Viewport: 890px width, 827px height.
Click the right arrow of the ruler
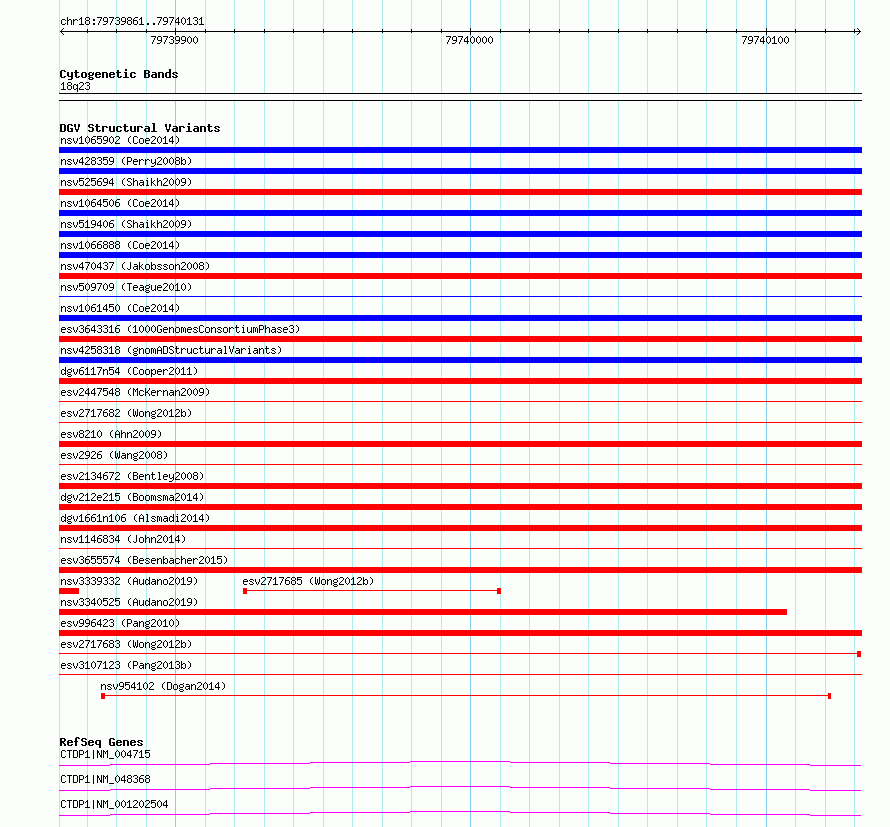coord(858,32)
